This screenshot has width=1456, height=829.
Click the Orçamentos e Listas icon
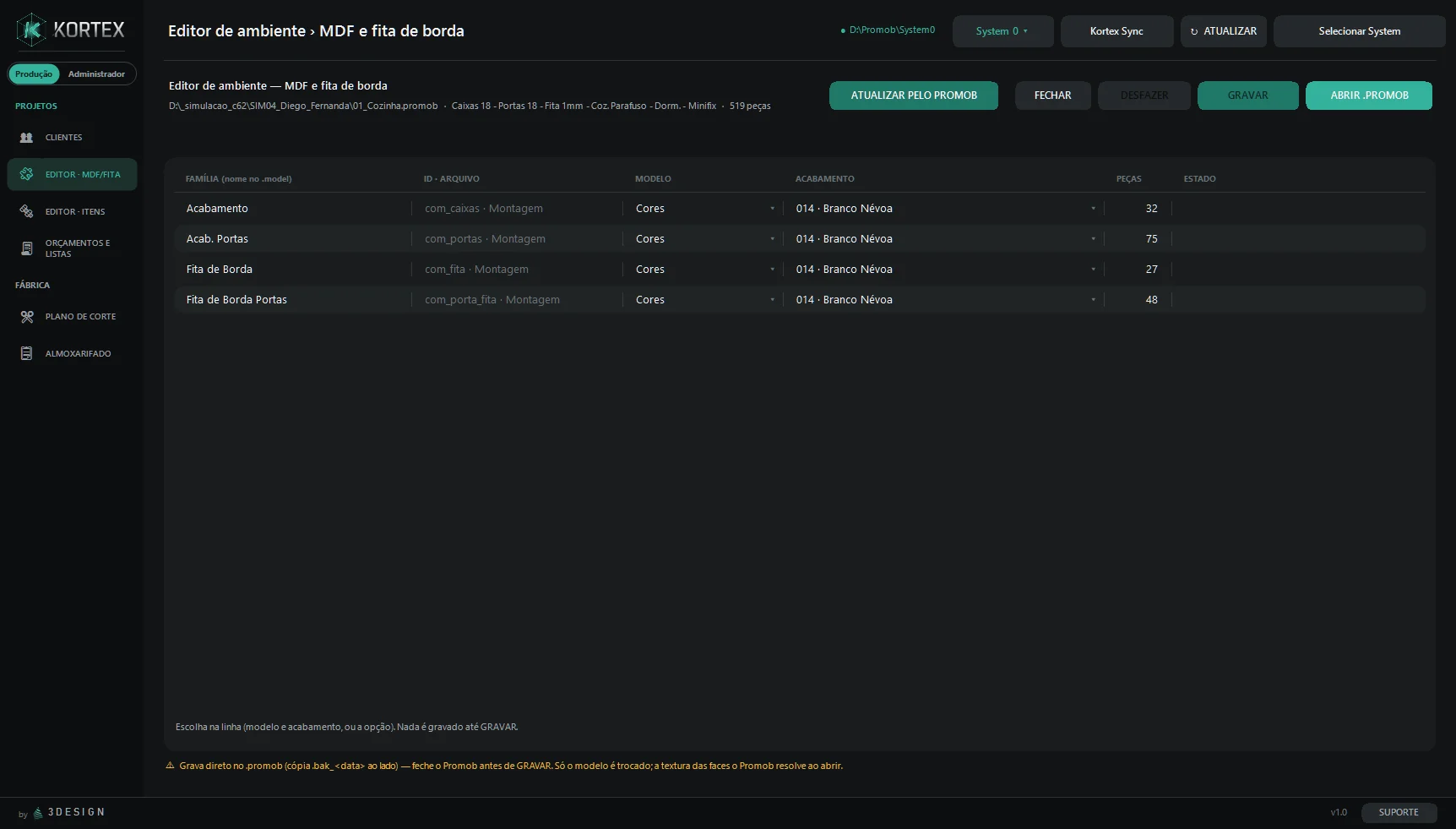tap(27, 248)
